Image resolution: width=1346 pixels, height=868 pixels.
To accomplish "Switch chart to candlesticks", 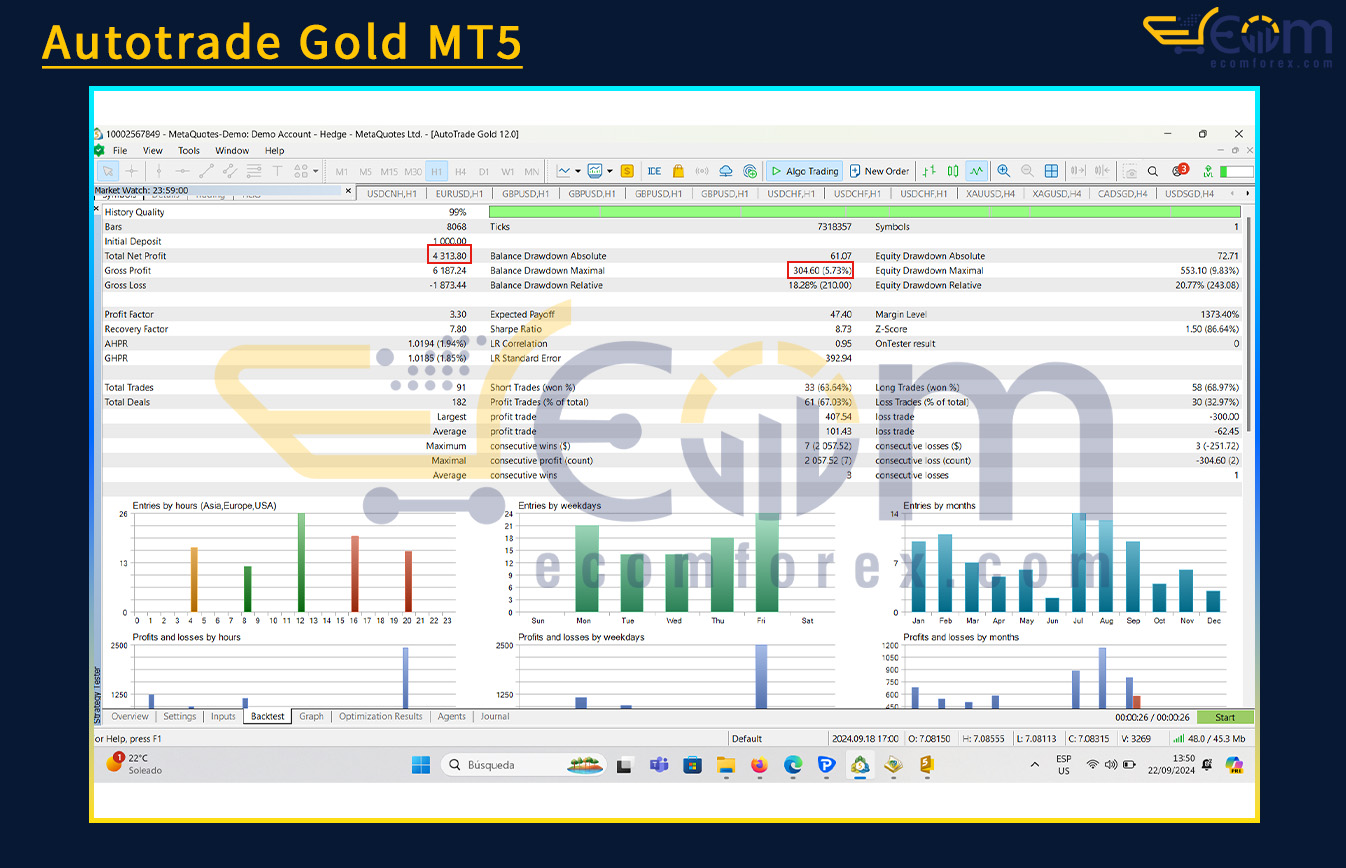I will 953,171.
